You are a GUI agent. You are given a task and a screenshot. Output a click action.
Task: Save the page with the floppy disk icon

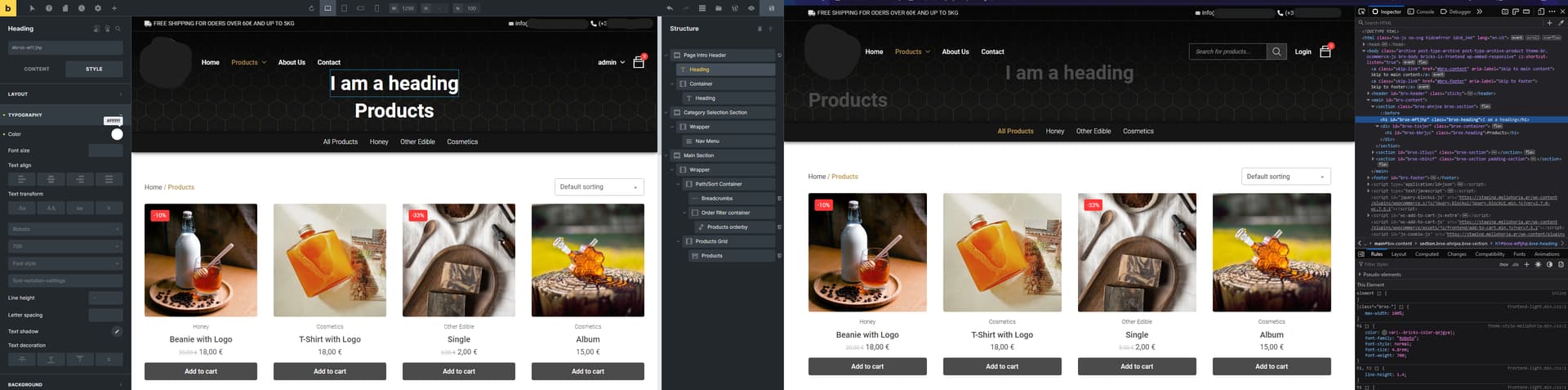pyautogui.click(x=771, y=8)
